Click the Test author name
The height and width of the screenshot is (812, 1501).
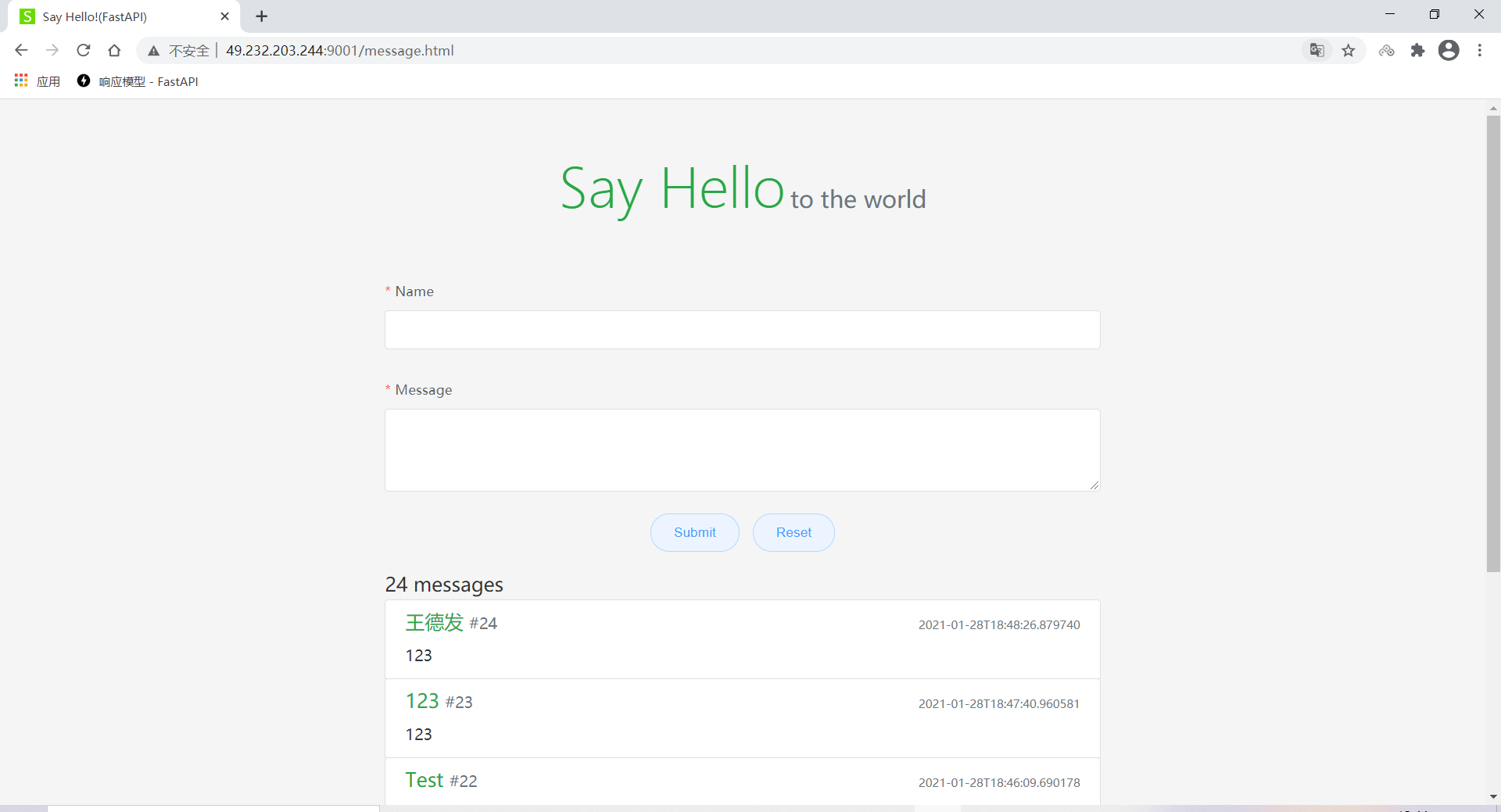425,780
